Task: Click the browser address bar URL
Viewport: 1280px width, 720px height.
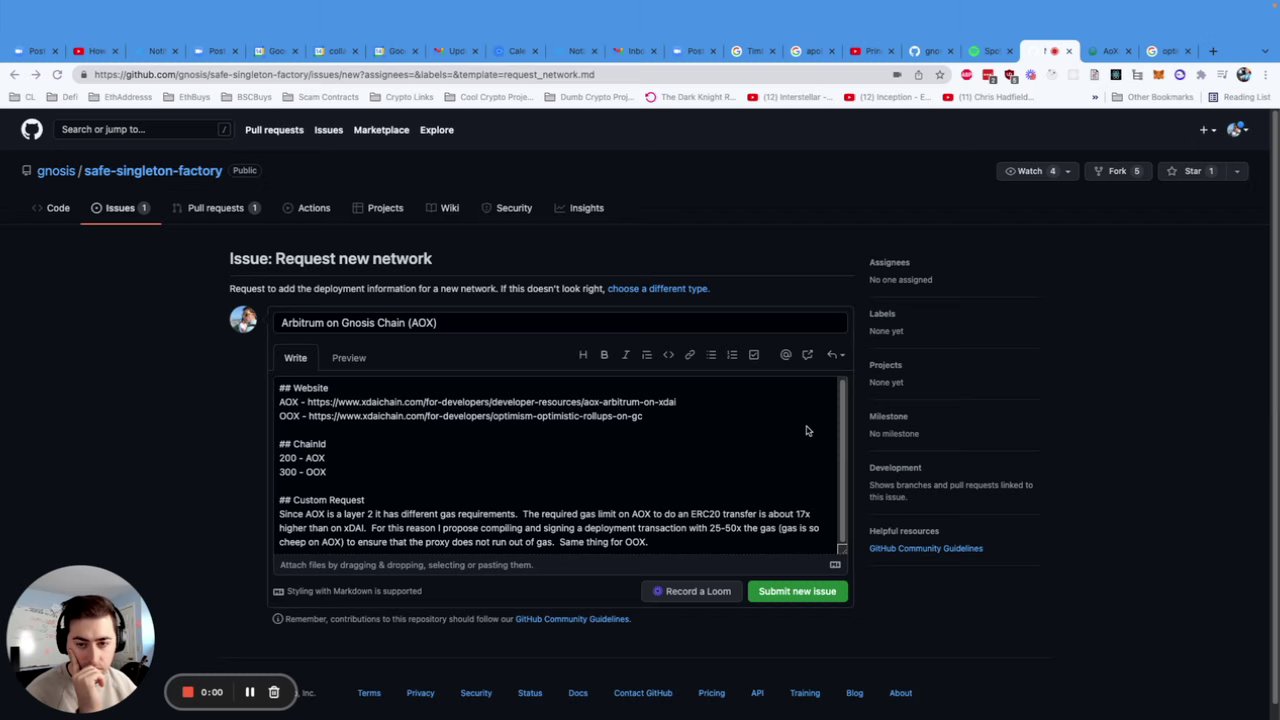Action: pos(344,75)
